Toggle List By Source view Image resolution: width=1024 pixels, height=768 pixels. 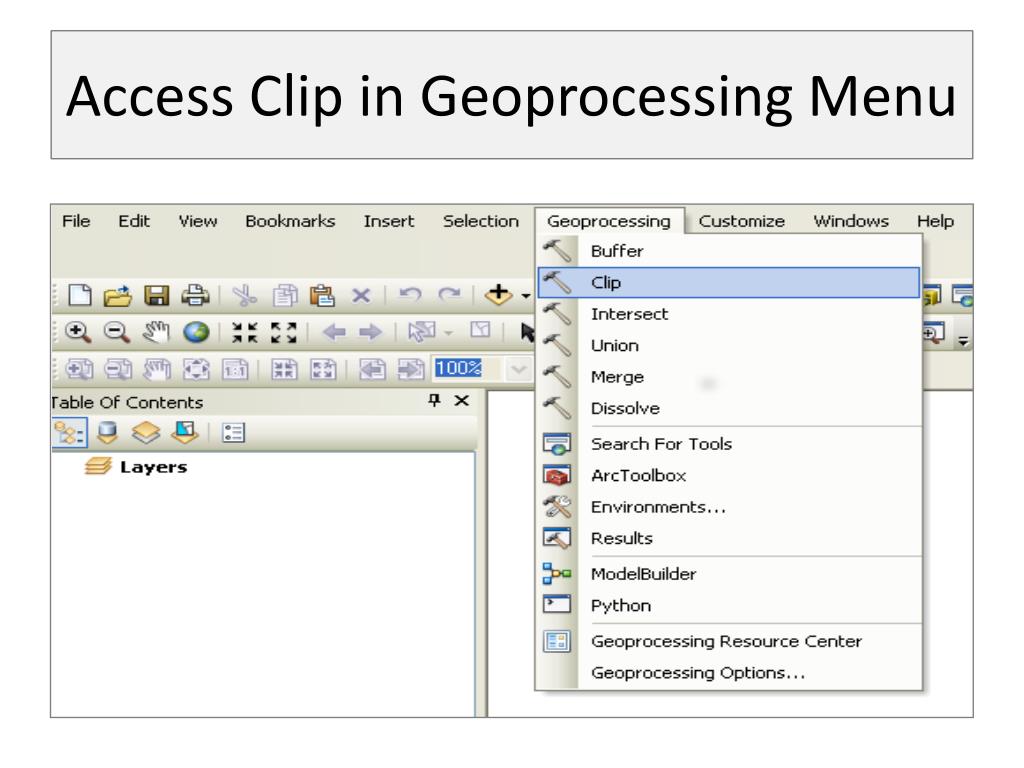[107, 432]
